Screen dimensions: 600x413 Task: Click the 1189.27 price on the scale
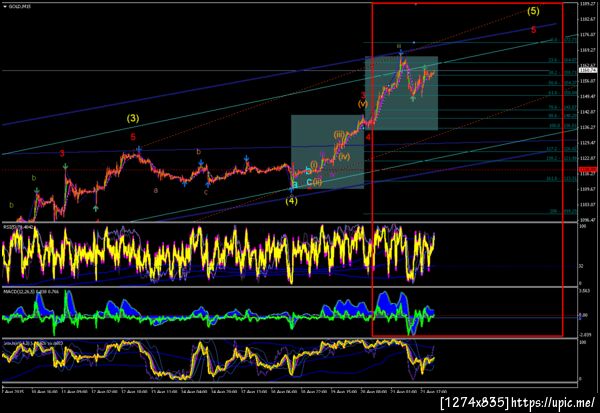click(587, 4)
